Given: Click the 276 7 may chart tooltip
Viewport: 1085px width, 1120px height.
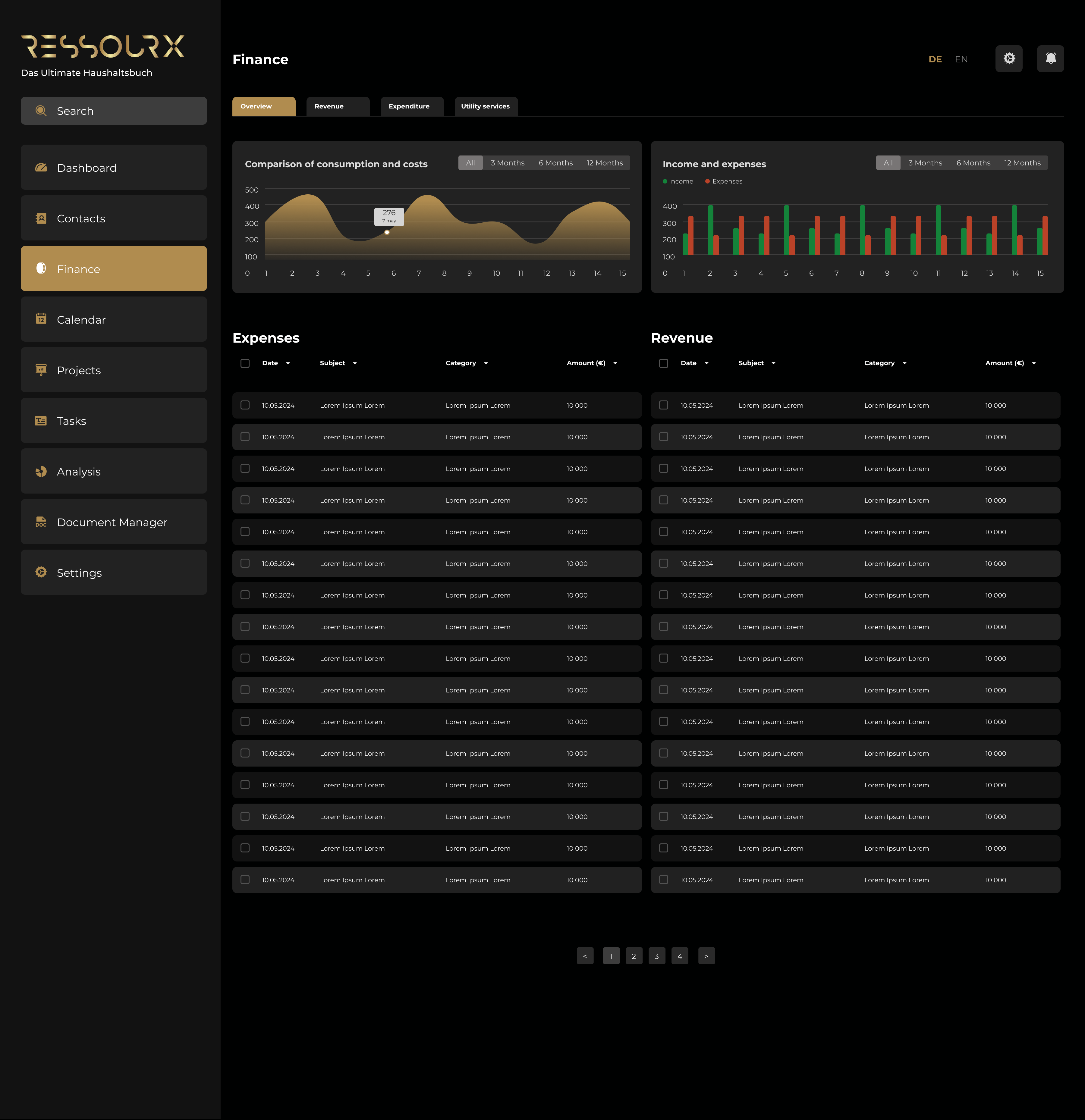Looking at the screenshot, I should tap(389, 217).
